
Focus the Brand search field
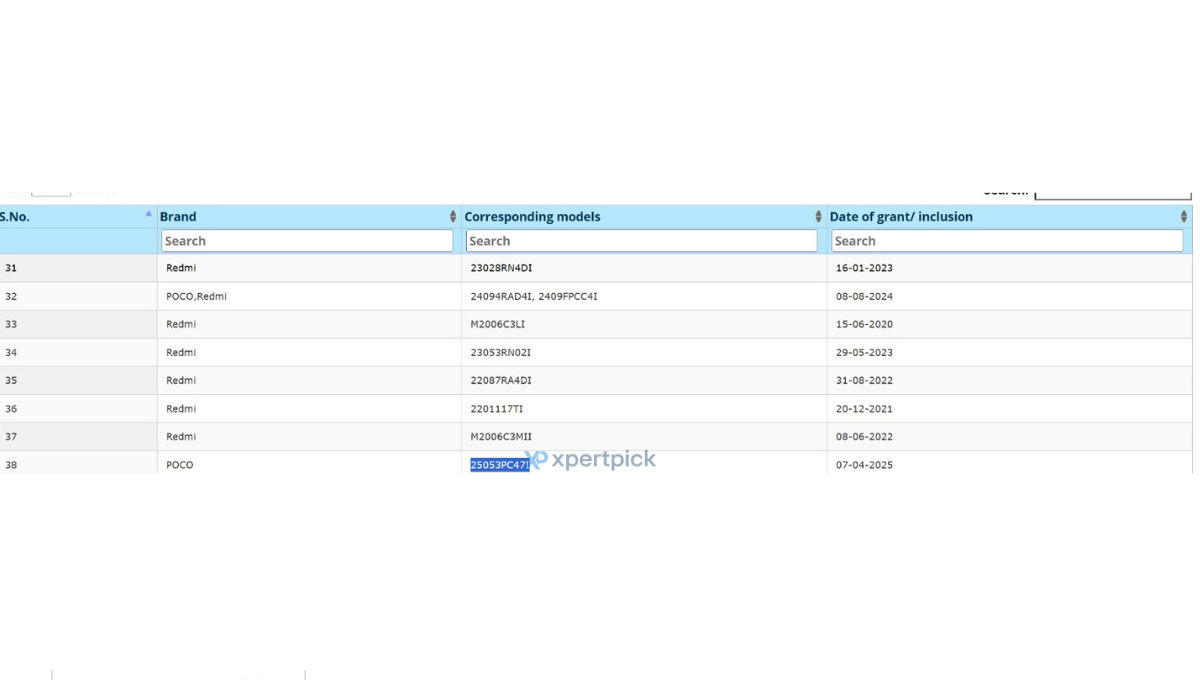click(307, 241)
